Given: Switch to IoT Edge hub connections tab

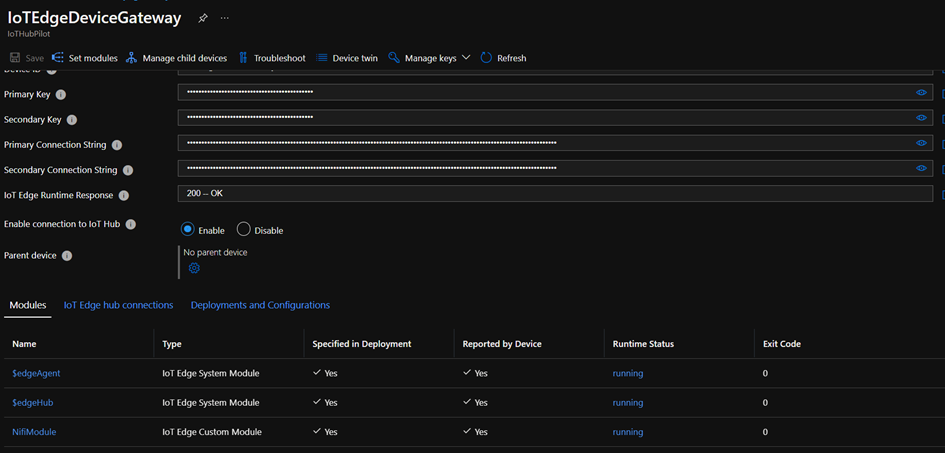Looking at the screenshot, I should [118, 305].
